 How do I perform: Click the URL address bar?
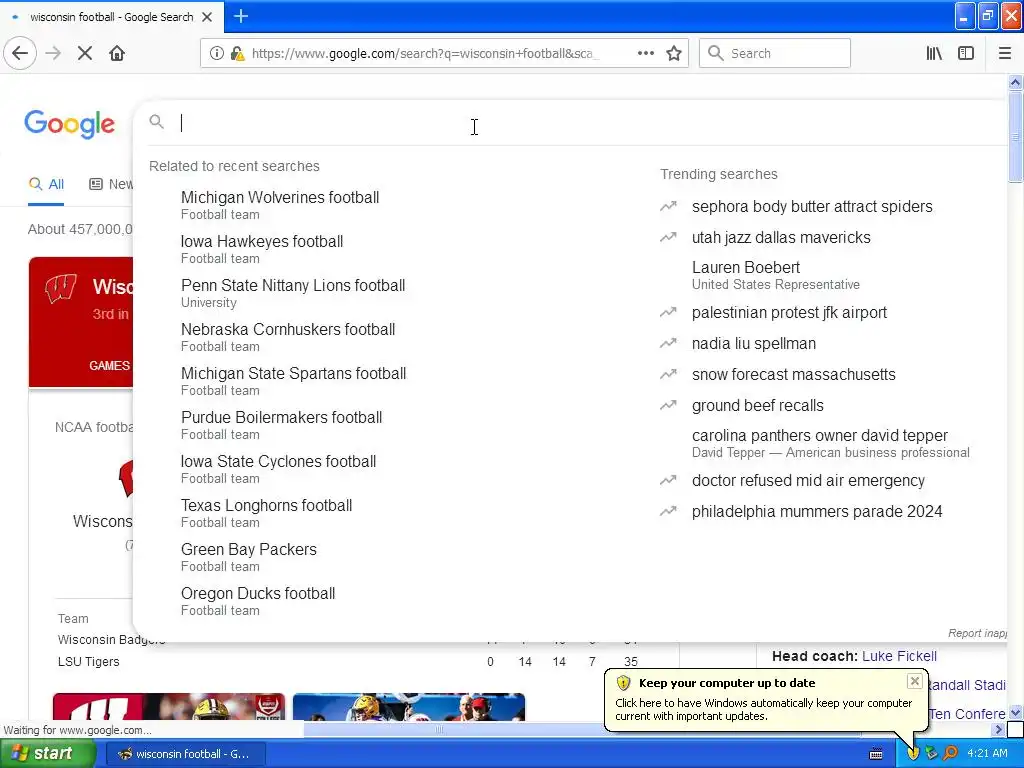click(424, 54)
